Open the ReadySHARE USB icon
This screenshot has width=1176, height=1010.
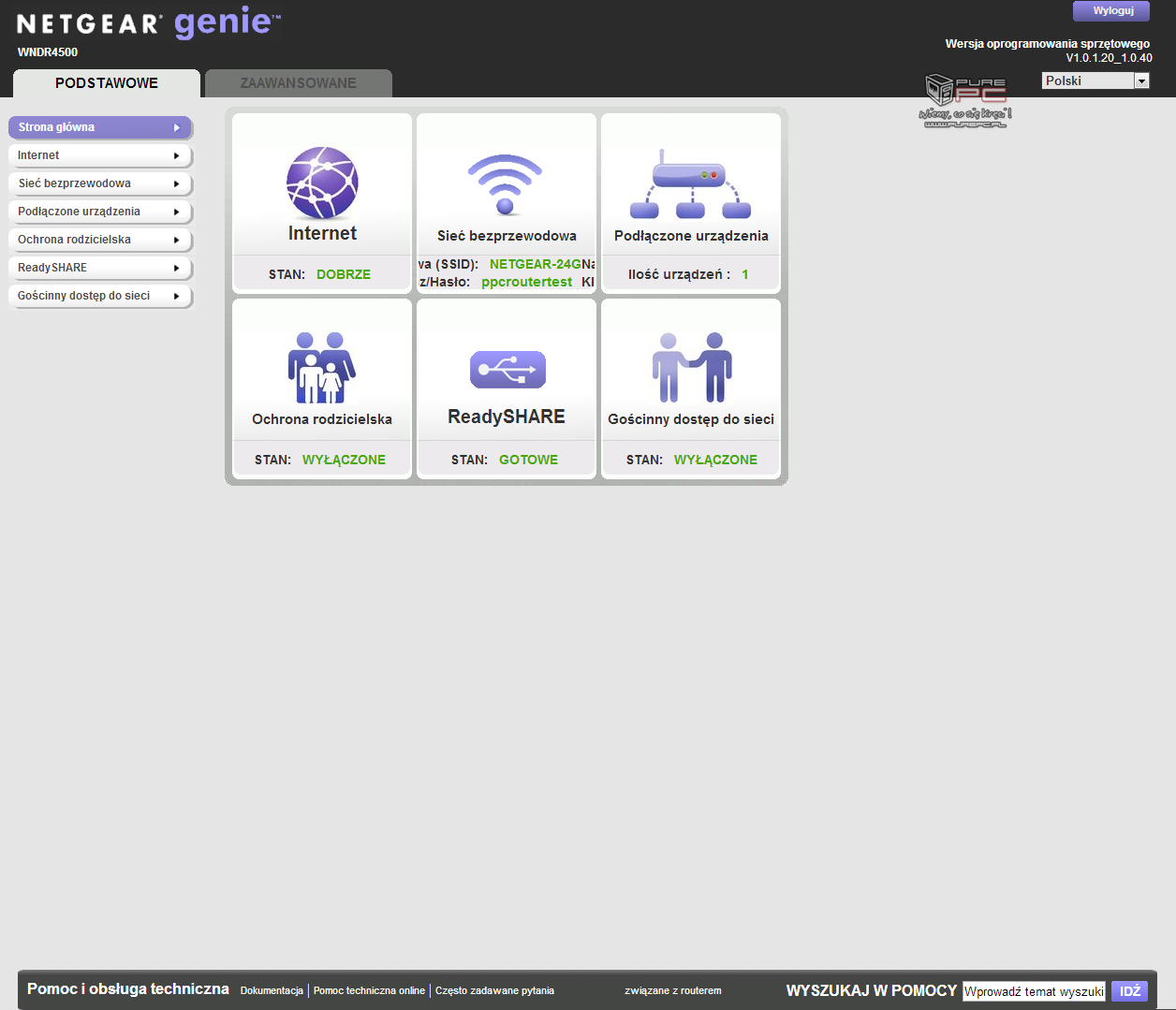[x=507, y=370]
